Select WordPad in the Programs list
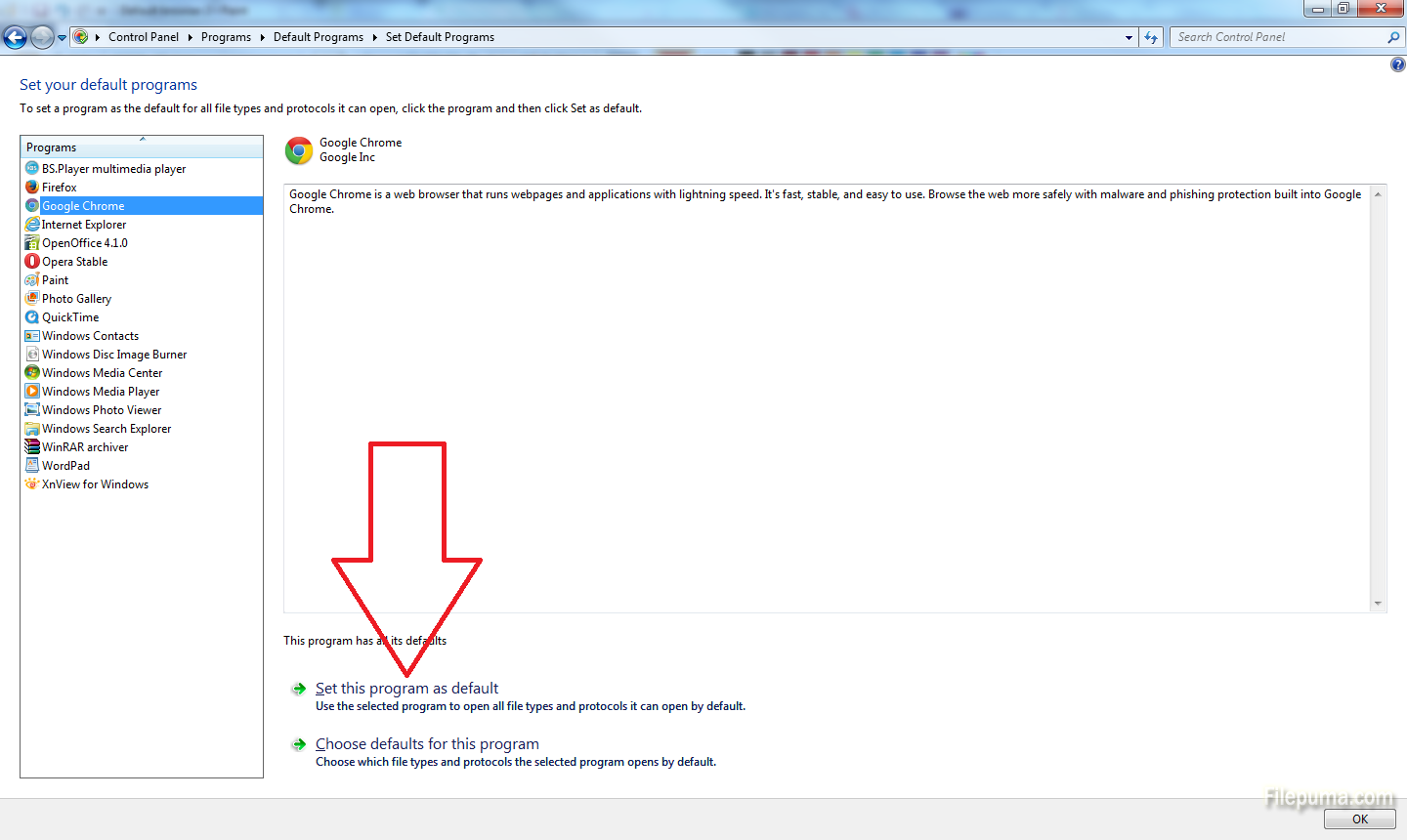1407x840 pixels. click(x=142, y=466)
